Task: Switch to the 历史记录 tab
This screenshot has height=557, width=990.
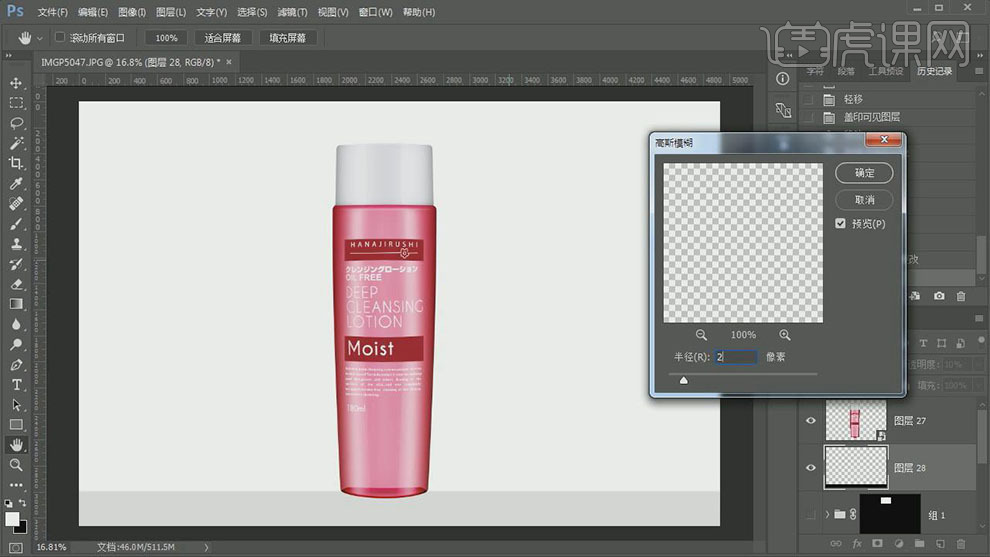Action: 934,71
